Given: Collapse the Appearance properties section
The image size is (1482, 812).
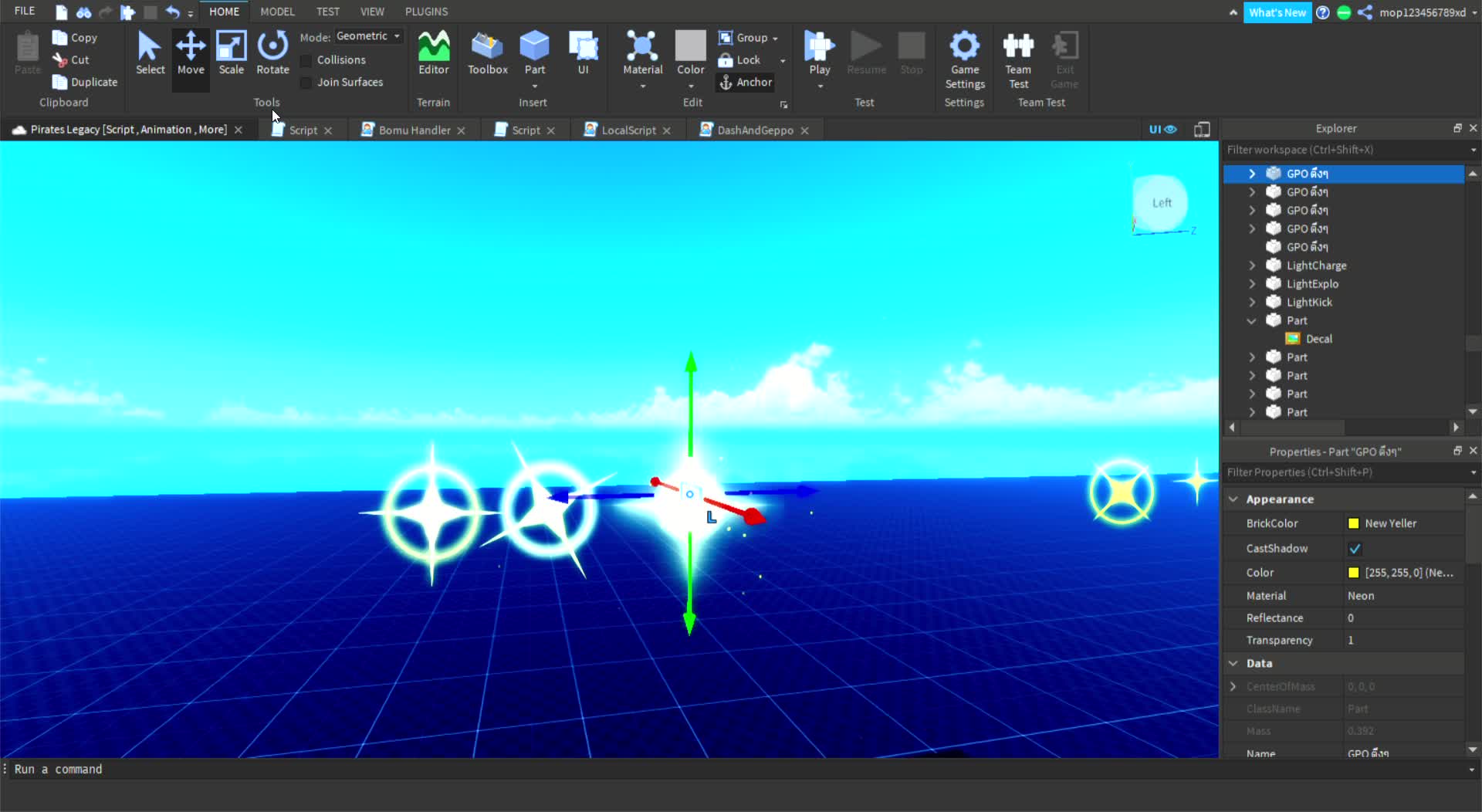Looking at the screenshot, I should coord(1233,499).
